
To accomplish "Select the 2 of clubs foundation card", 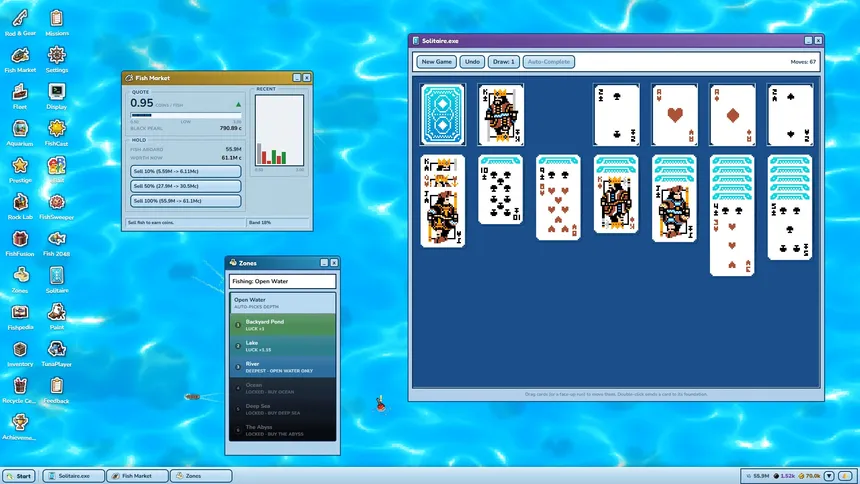I will click(616, 115).
